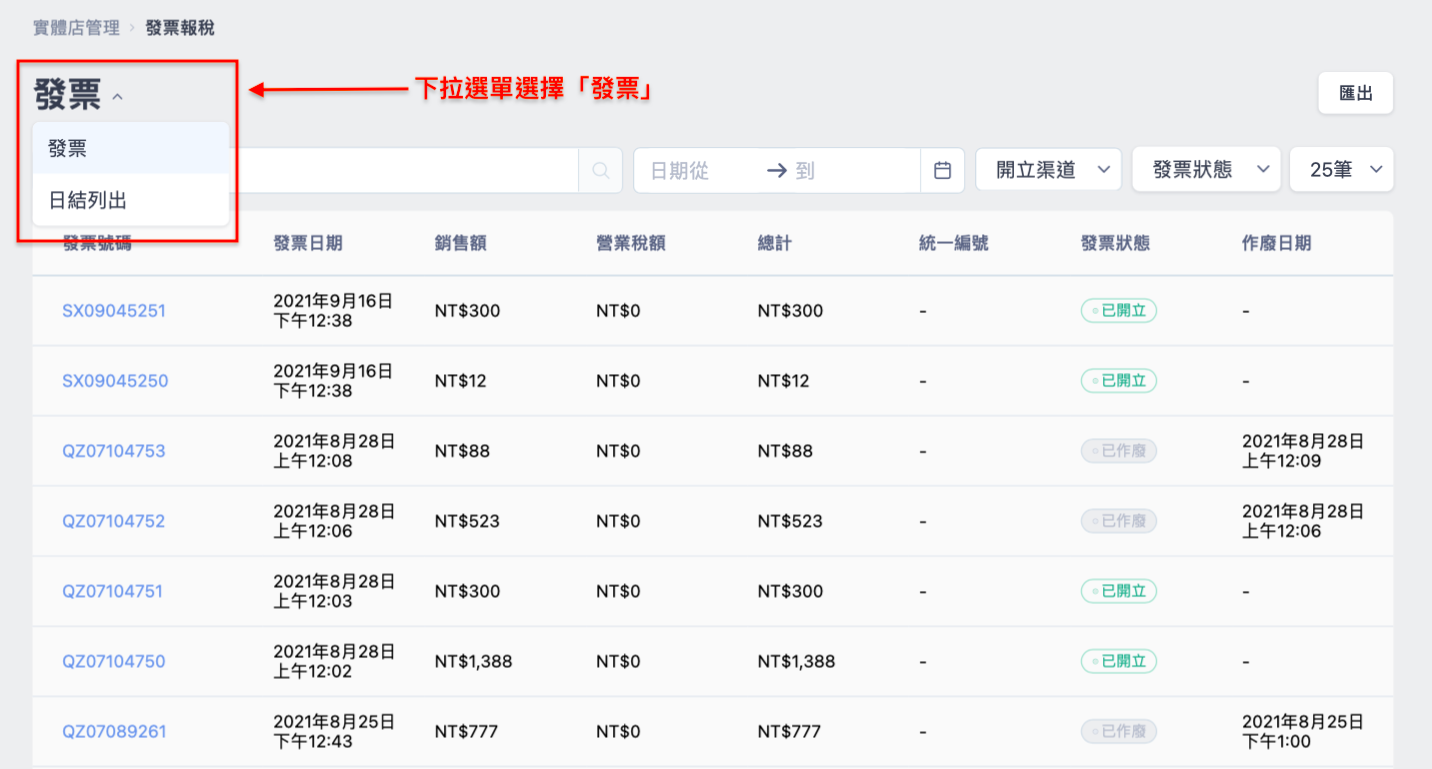Image resolution: width=1432 pixels, height=769 pixels.
Task: Click the 營業稅額 column header
Action: click(631, 243)
